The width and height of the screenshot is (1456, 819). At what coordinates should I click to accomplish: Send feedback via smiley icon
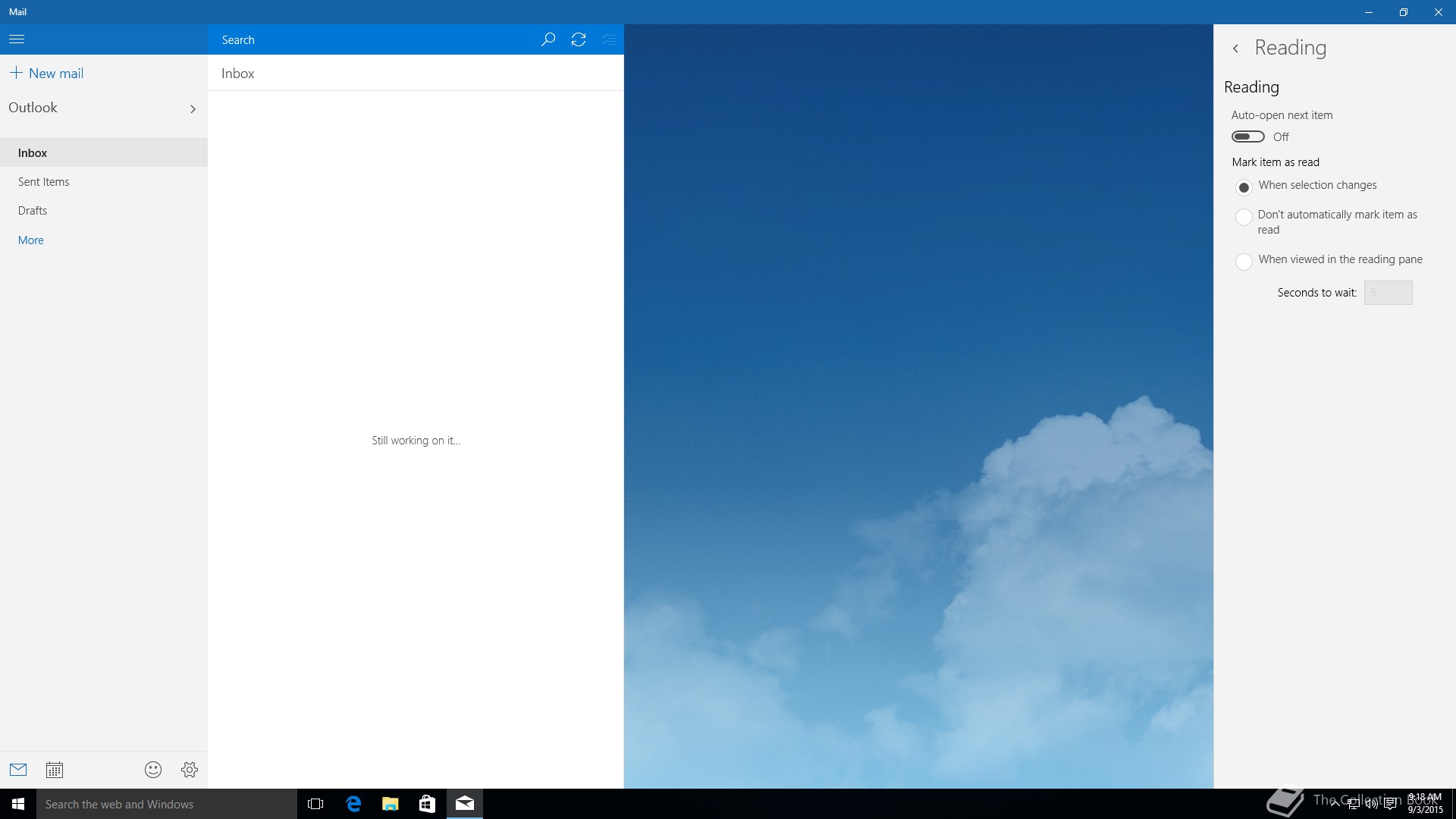(x=153, y=770)
